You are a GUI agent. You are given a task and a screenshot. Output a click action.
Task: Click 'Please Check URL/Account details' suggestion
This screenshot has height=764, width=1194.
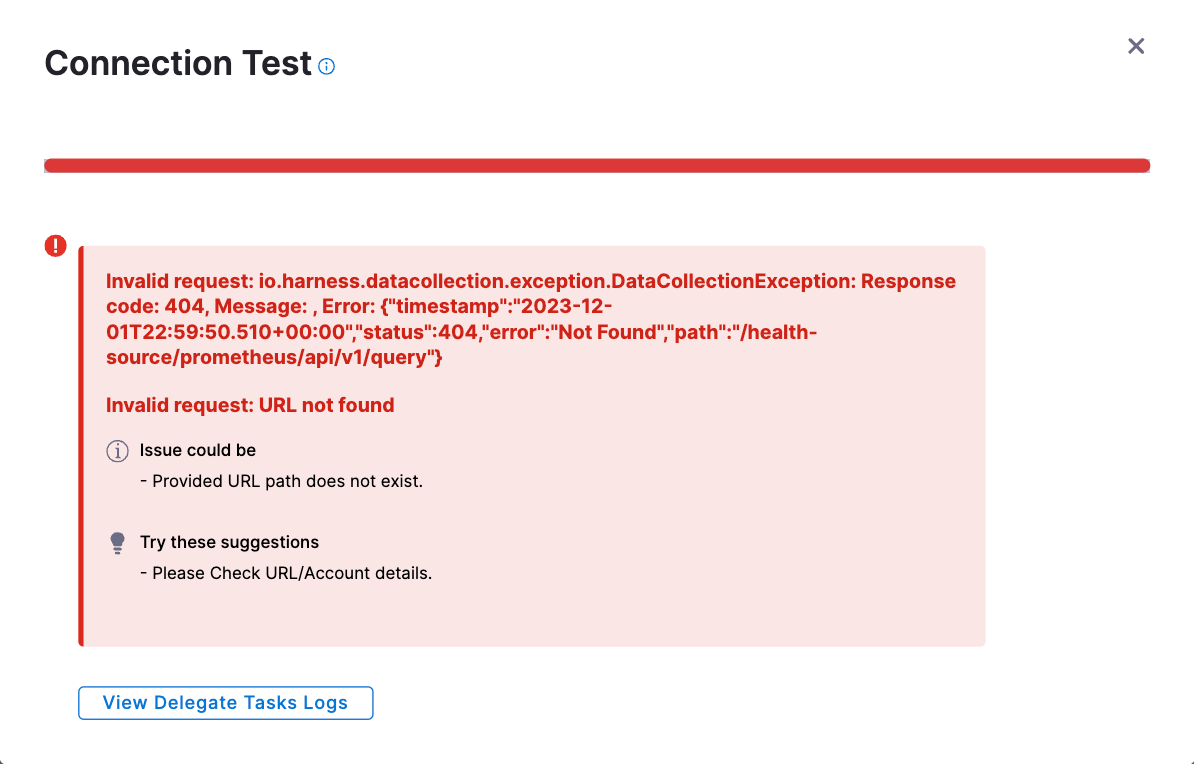click(x=292, y=574)
